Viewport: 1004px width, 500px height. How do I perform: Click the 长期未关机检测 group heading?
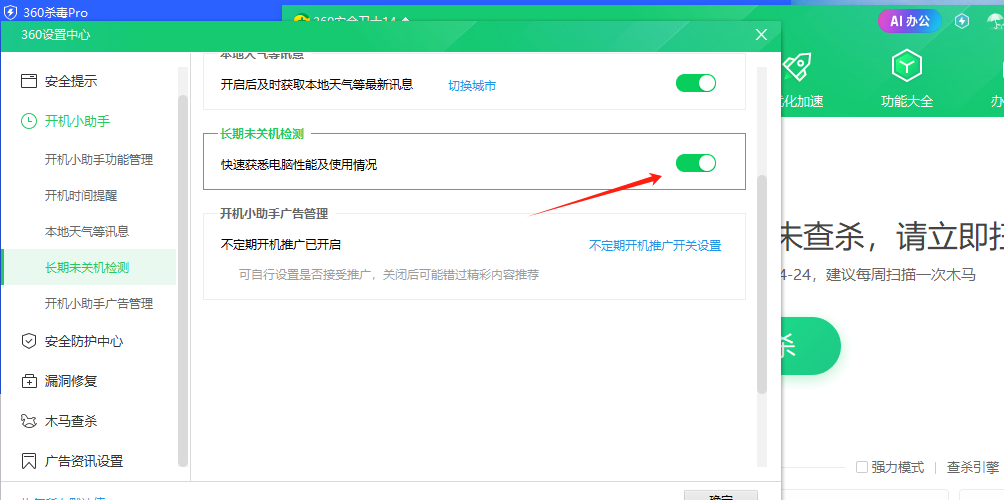[261, 134]
